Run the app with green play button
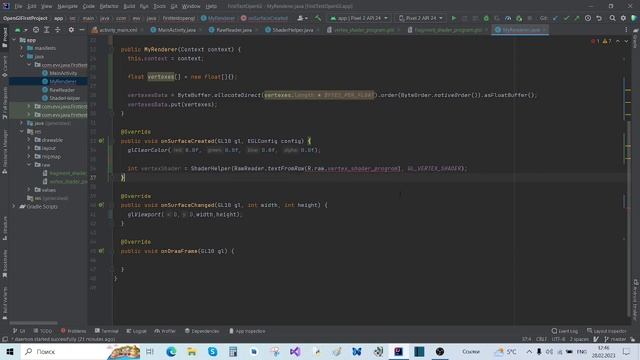Image resolution: width=640 pixels, height=360 pixels. (454, 18)
